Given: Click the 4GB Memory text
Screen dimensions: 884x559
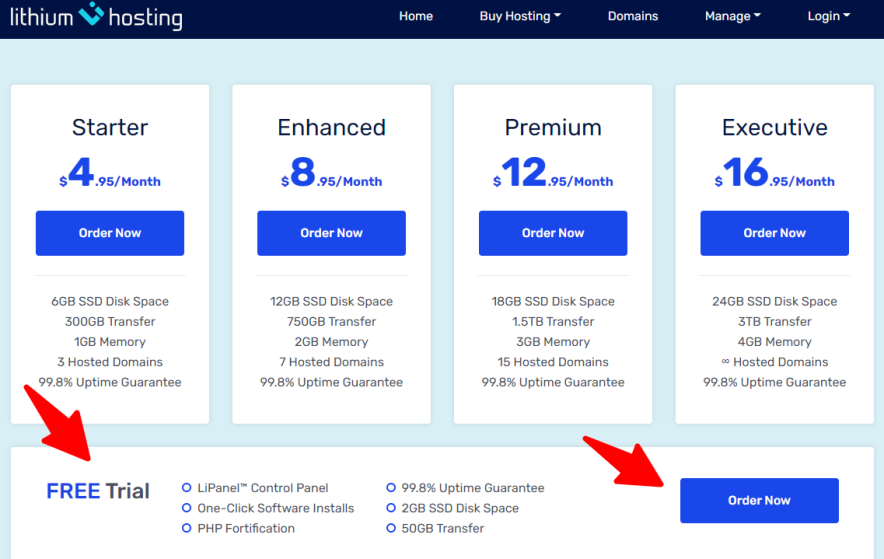Looking at the screenshot, I should point(775,342).
